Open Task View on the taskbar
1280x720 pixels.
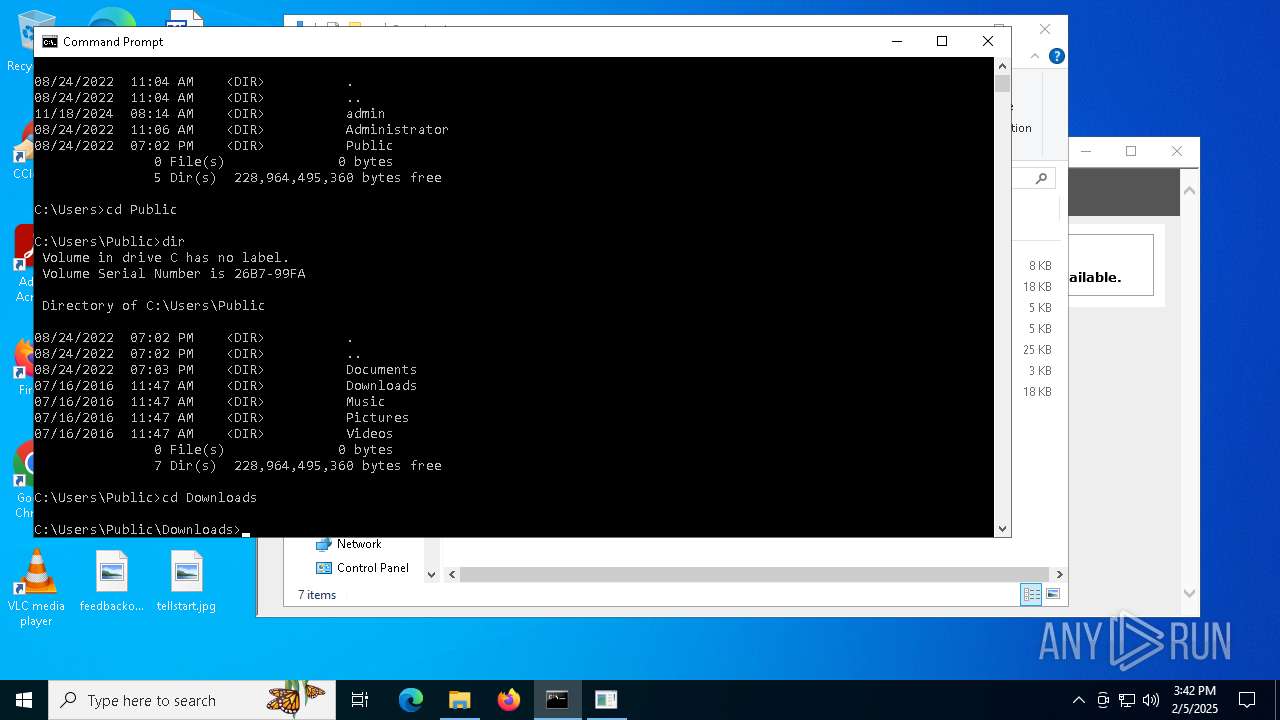(360, 700)
